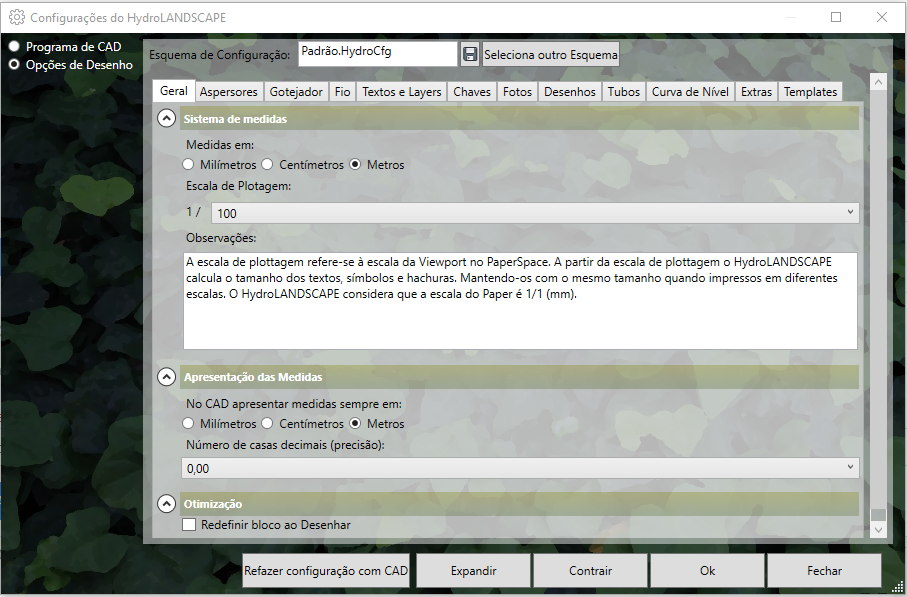Screen dimensions: 907x597
Task: Select Programa de CAD radio option
Action: 14,47
